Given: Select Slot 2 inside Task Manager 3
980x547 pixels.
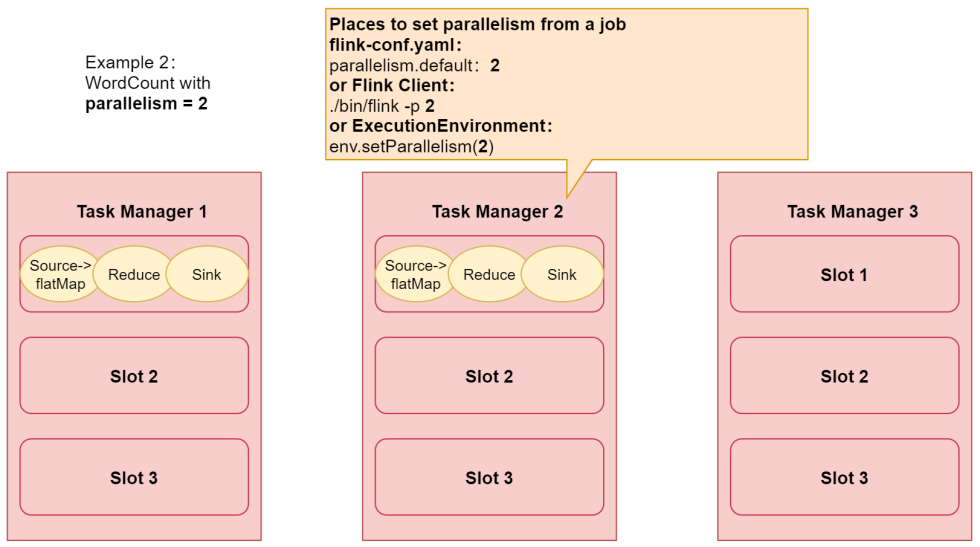Looking at the screenshot, I should pyautogui.click(x=844, y=376).
